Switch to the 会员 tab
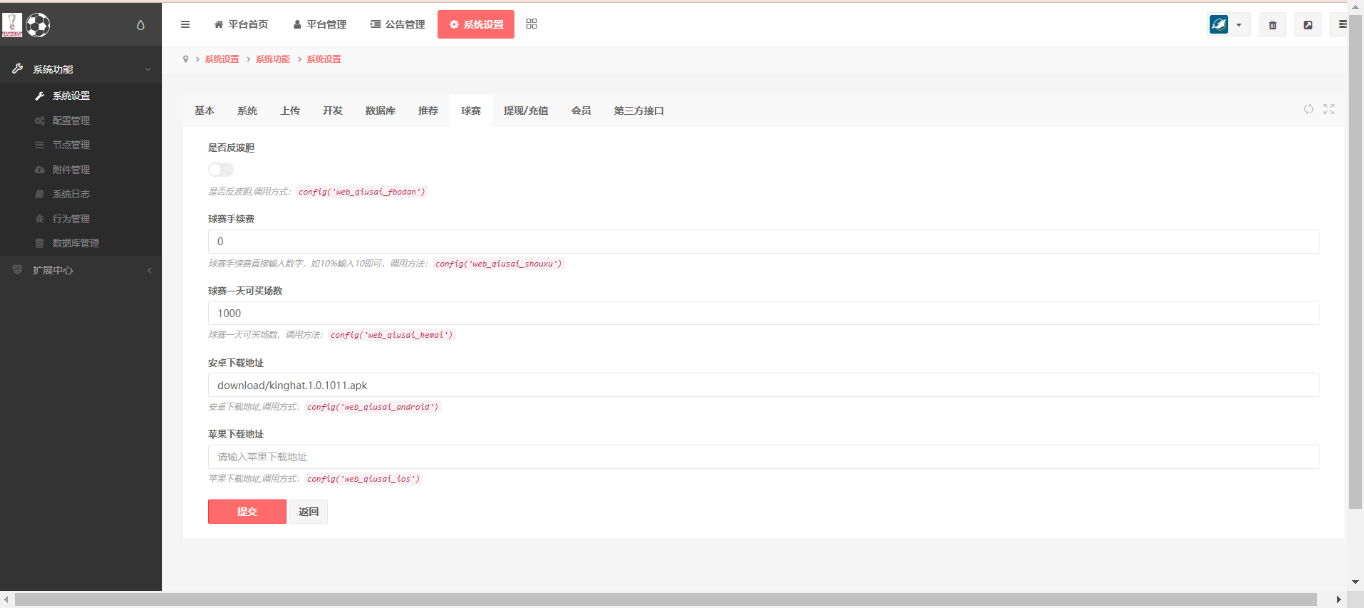The image size is (1364, 608). tap(581, 111)
